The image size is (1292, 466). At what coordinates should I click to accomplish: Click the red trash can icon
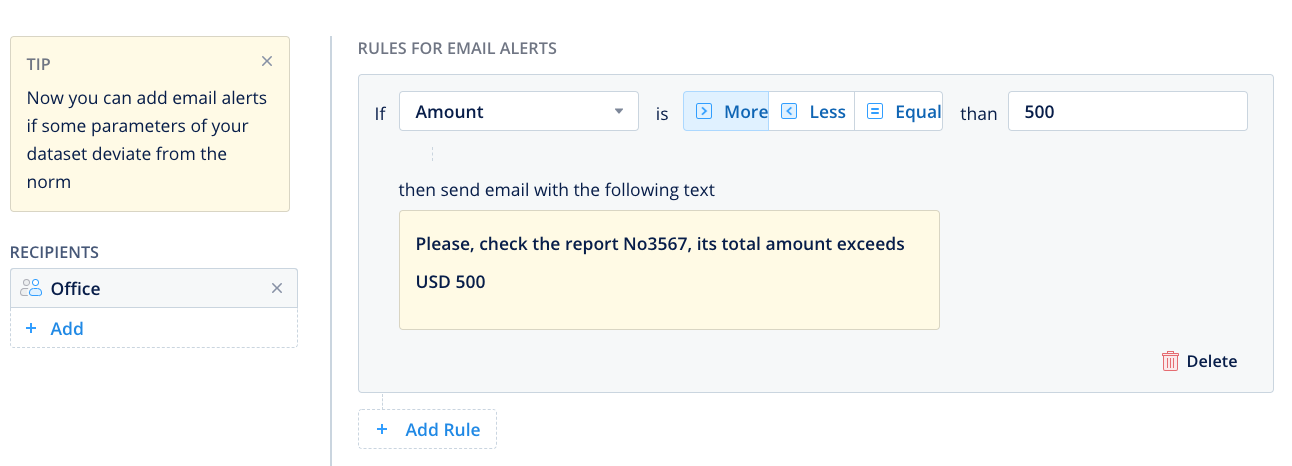coord(1170,361)
